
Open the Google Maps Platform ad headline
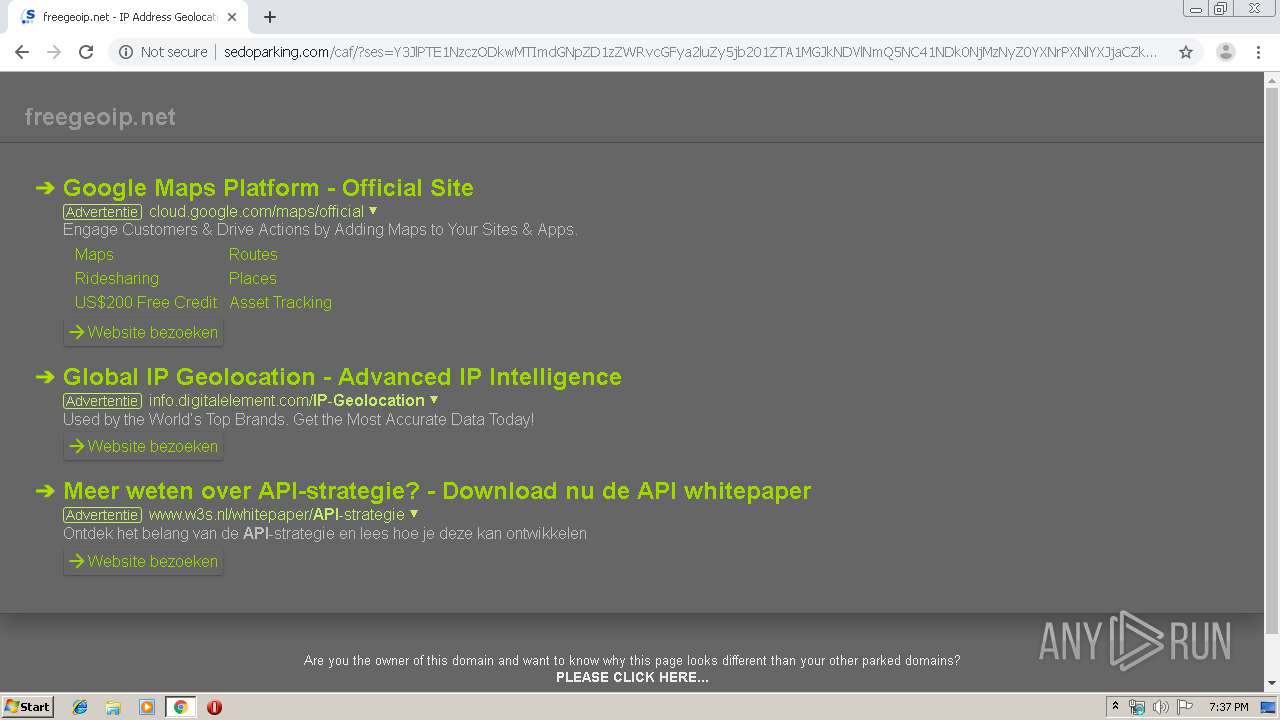coord(268,188)
